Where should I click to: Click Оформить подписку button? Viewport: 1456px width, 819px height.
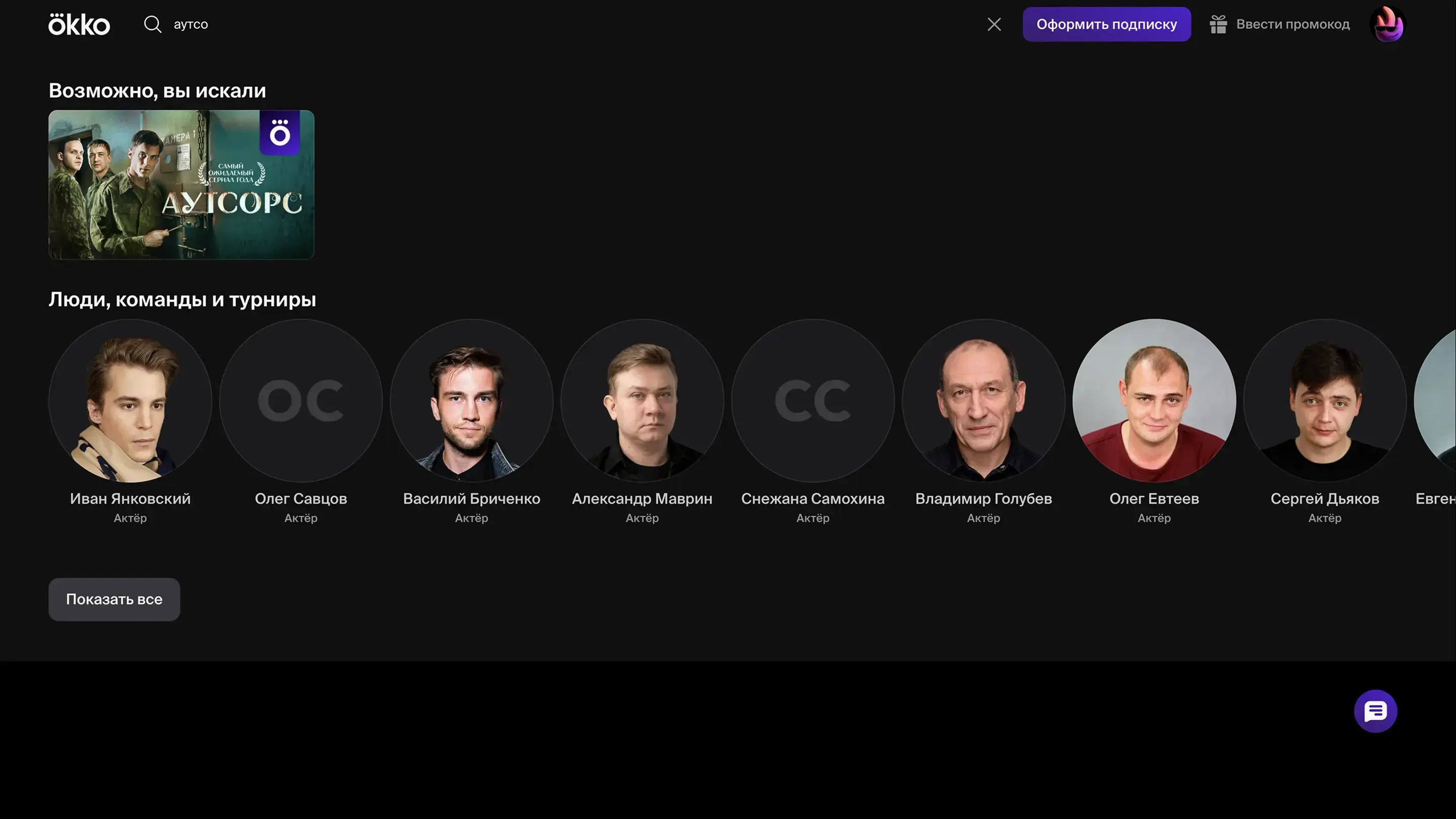pos(1106,24)
